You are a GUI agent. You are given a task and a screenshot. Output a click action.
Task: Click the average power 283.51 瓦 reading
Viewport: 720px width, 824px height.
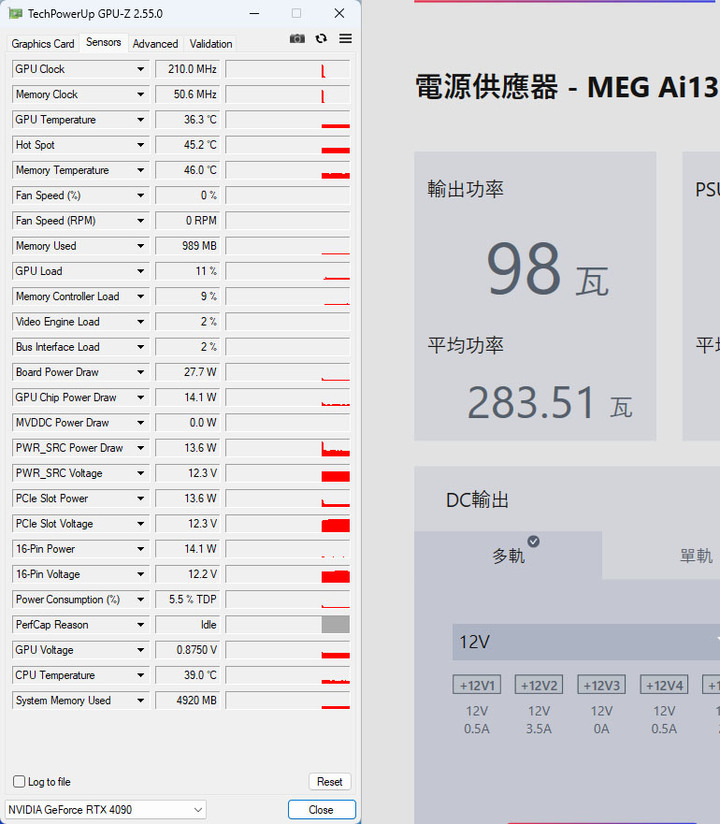(549, 403)
